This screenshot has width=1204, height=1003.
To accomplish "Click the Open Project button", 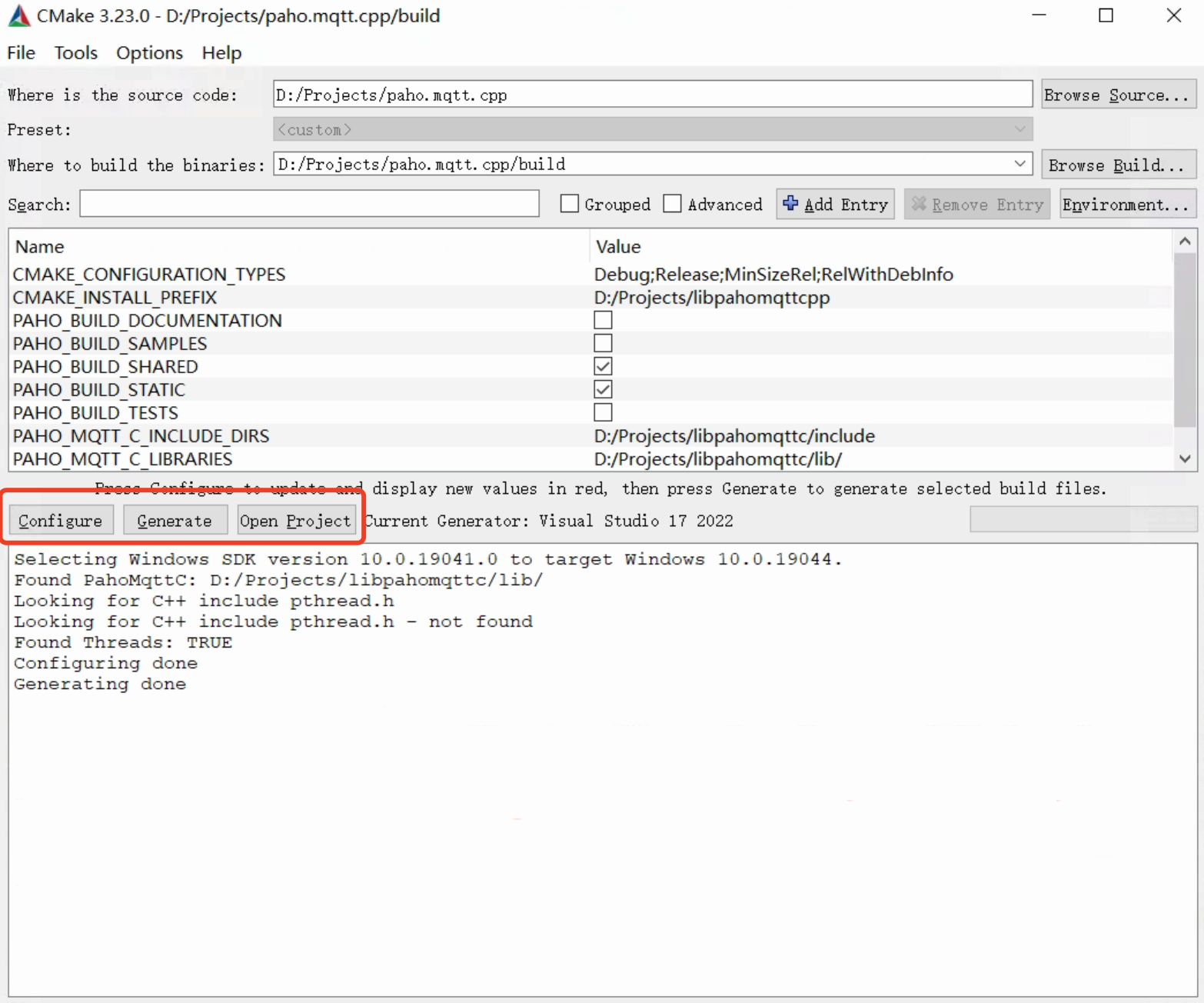I will (295, 521).
